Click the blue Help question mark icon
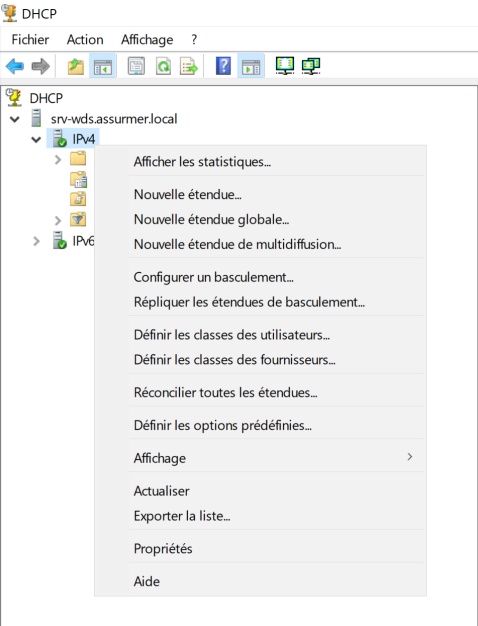Viewport: 478px width, 626px height. [x=224, y=66]
